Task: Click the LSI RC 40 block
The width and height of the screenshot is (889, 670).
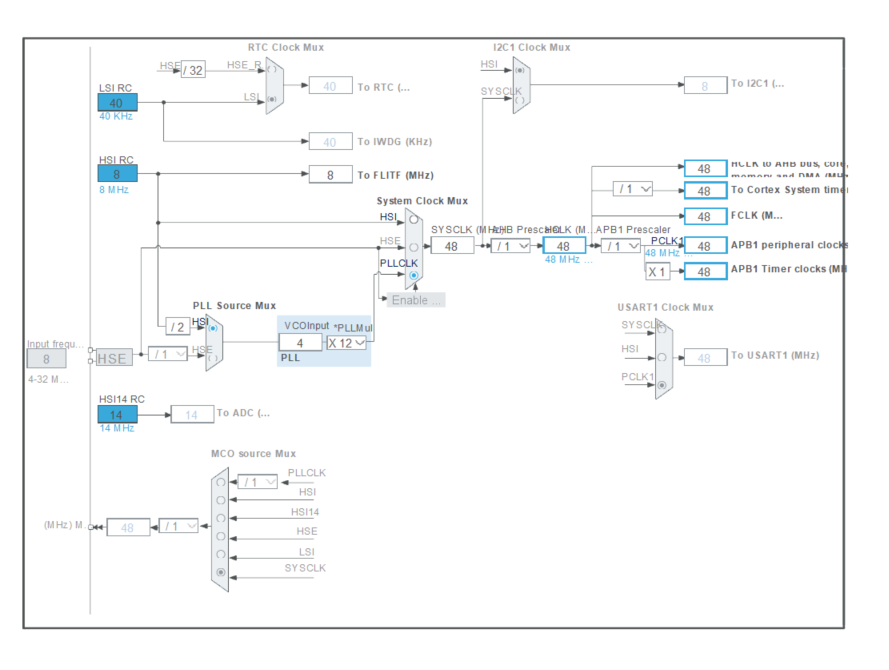Action: [117, 103]
